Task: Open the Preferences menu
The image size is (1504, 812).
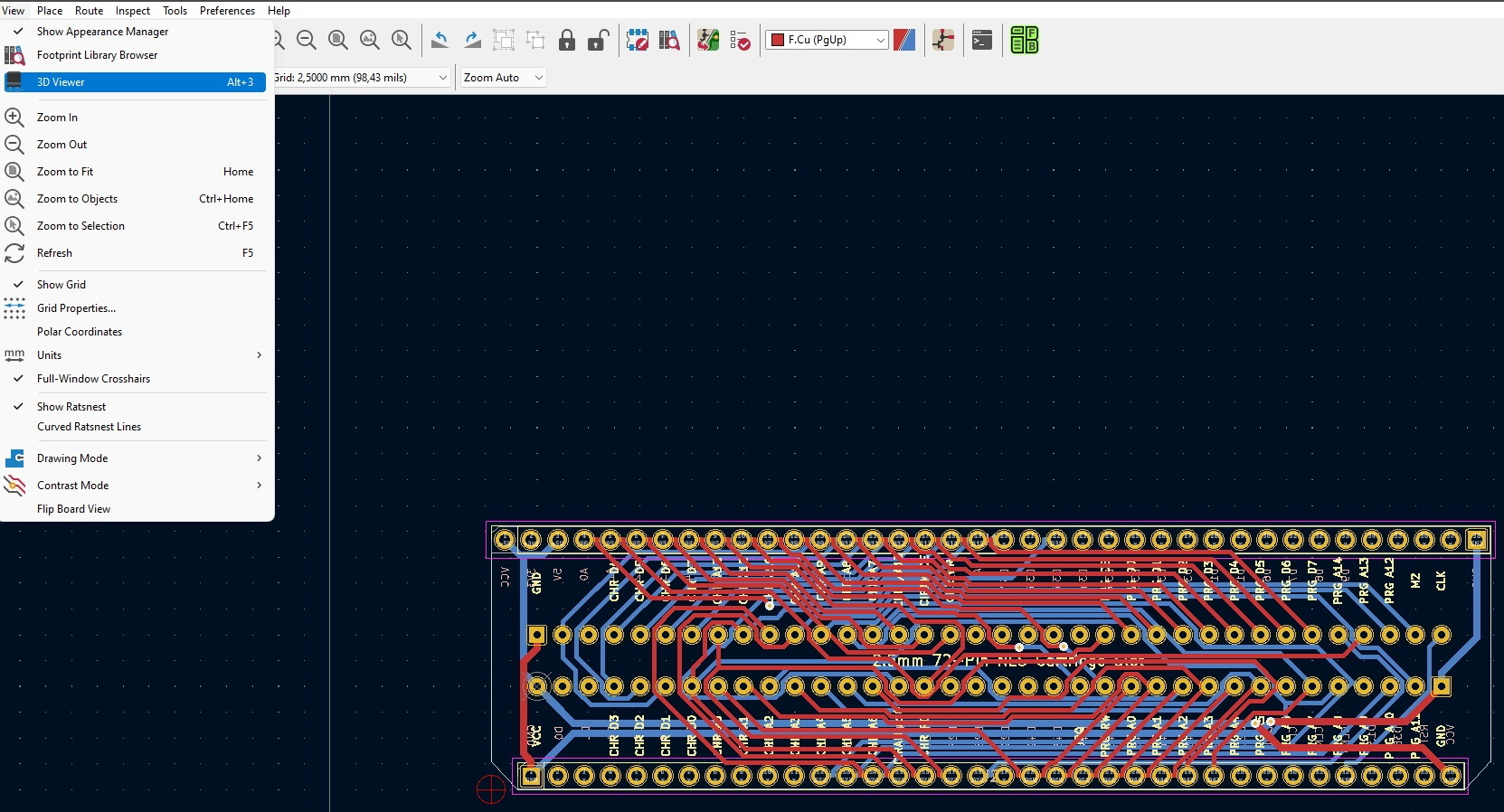Action: (x=227, y=11)
